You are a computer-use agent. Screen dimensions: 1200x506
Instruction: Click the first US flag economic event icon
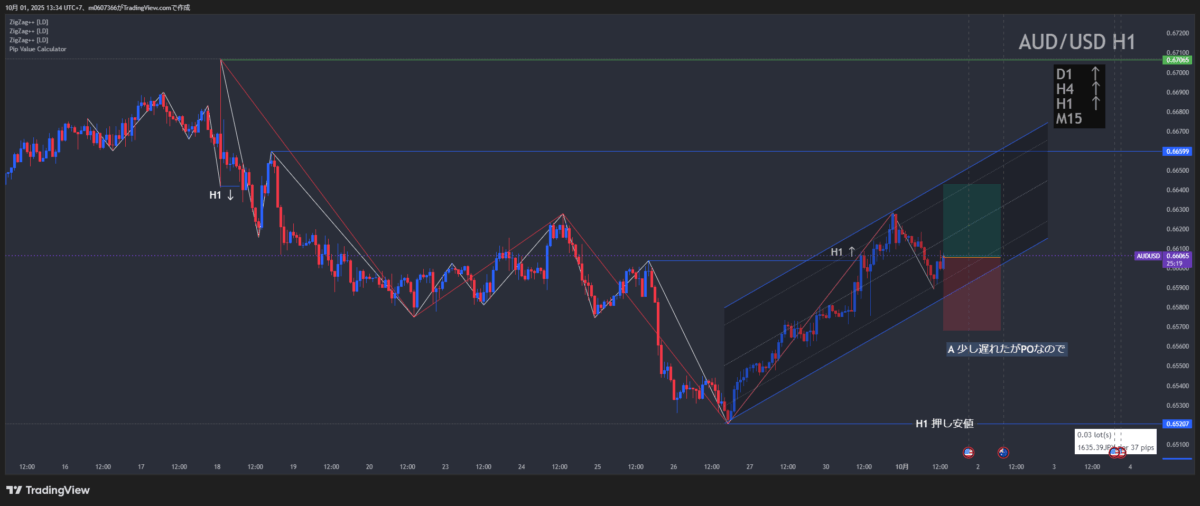[x=967, y=453]
